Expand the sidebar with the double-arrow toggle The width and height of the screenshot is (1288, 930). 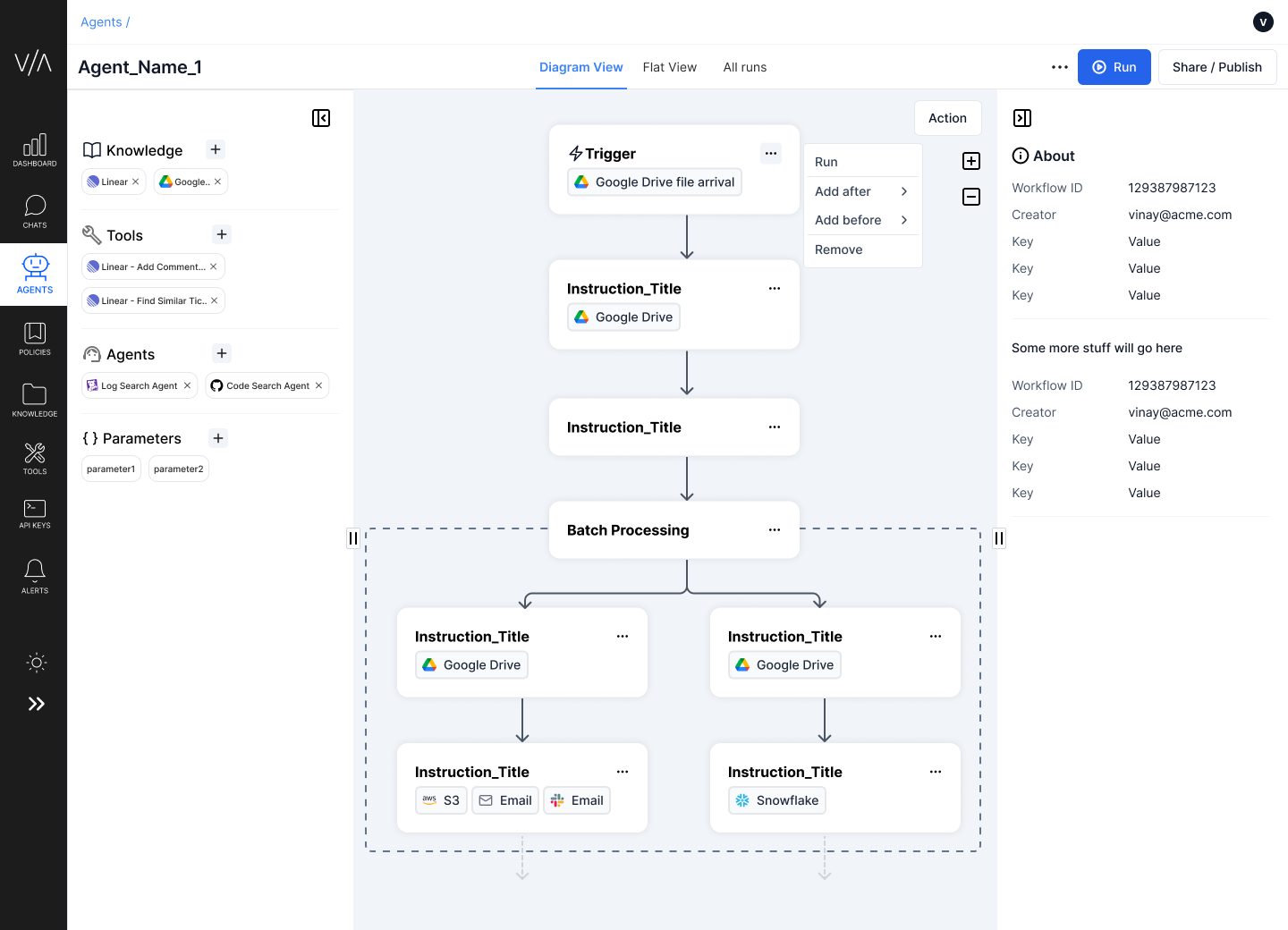(36, 704)
